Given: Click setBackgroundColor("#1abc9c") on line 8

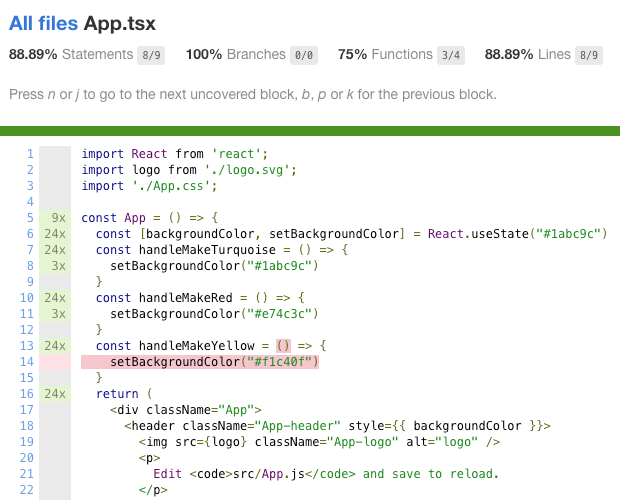Looking at the screenshot, I should click(x=214, y=266).
